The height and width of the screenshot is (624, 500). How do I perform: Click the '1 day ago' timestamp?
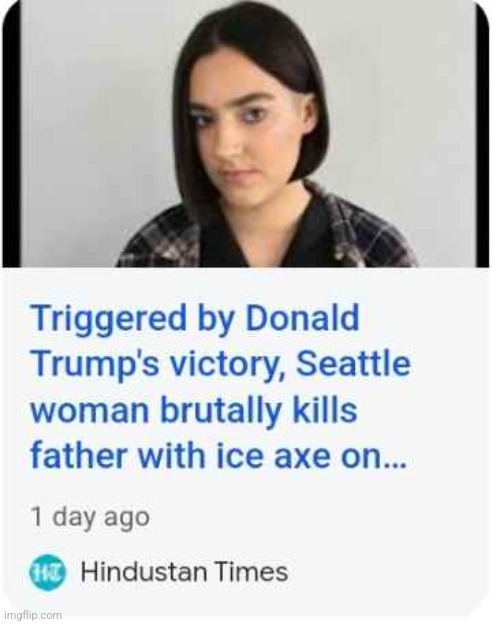pos(90,517)
